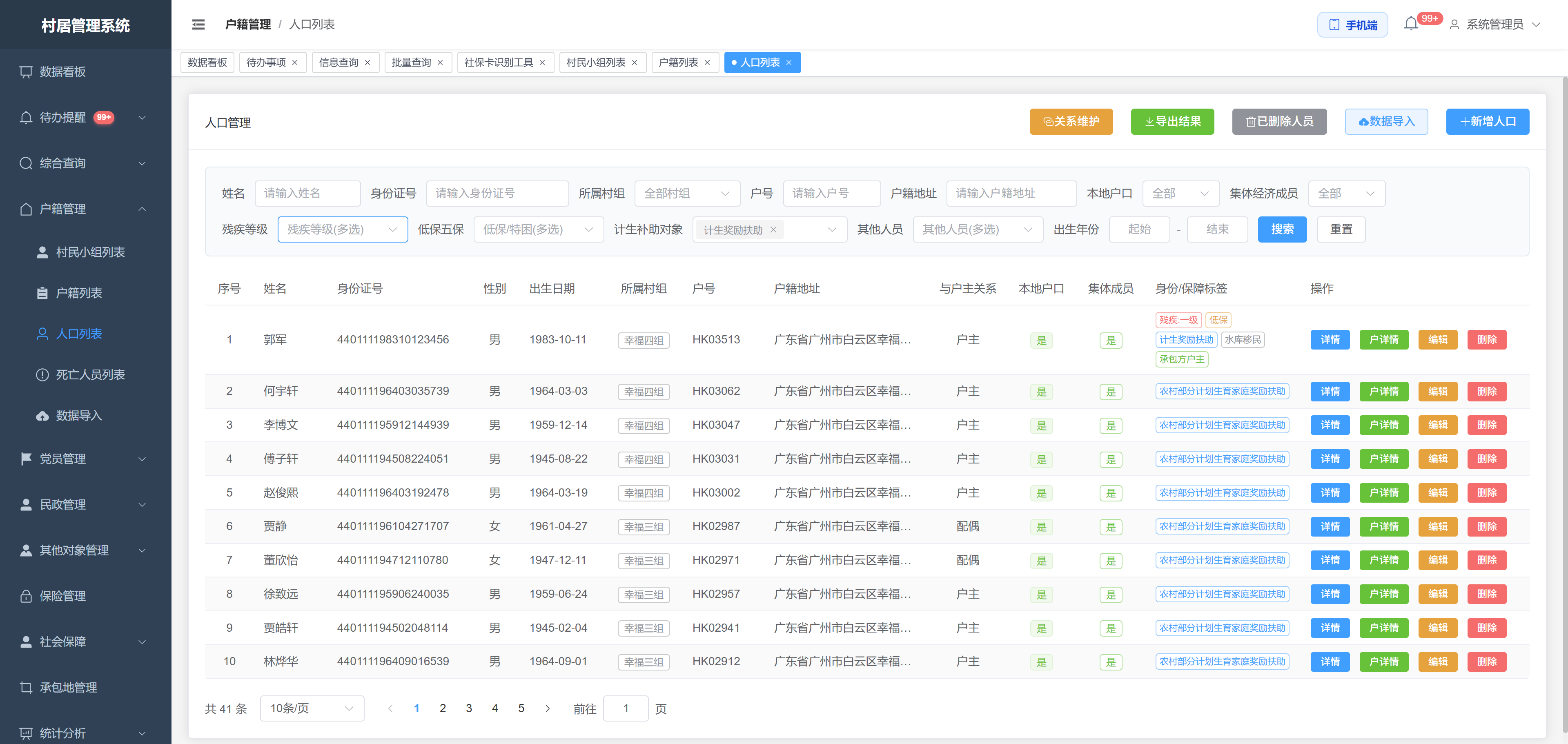Viewport: 1568px width, 744px height.
Task: Expand the 待办提醒 sidebar menu
Action: click(86, 118)
